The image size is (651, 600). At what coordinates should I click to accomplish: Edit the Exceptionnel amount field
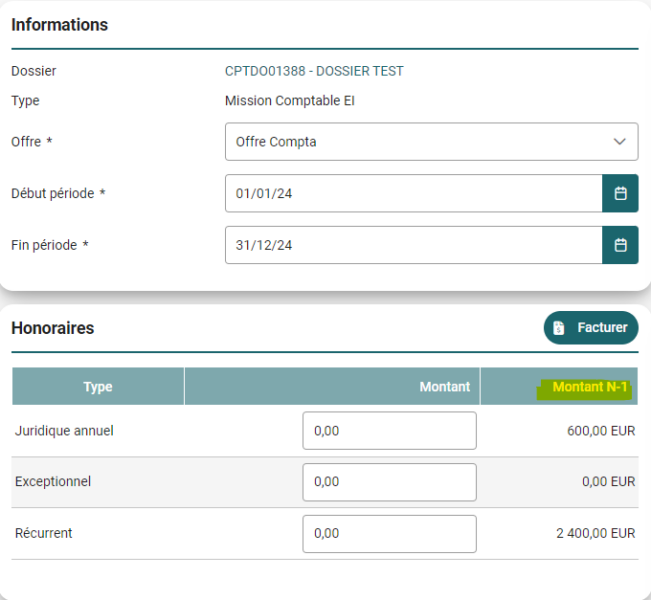pos(389,482)
